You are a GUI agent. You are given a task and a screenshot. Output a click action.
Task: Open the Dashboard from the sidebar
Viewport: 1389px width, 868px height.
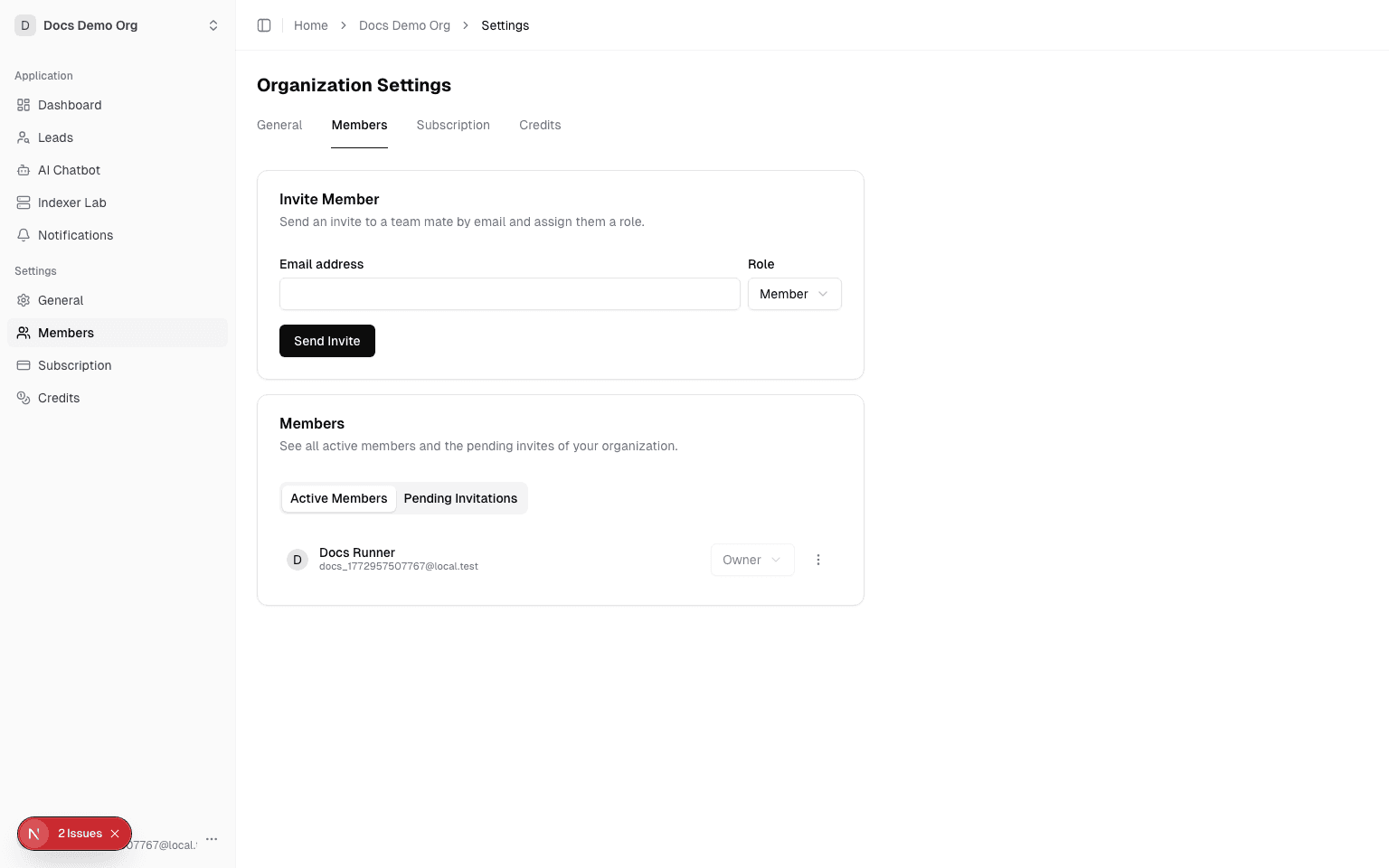click(70, 105)
